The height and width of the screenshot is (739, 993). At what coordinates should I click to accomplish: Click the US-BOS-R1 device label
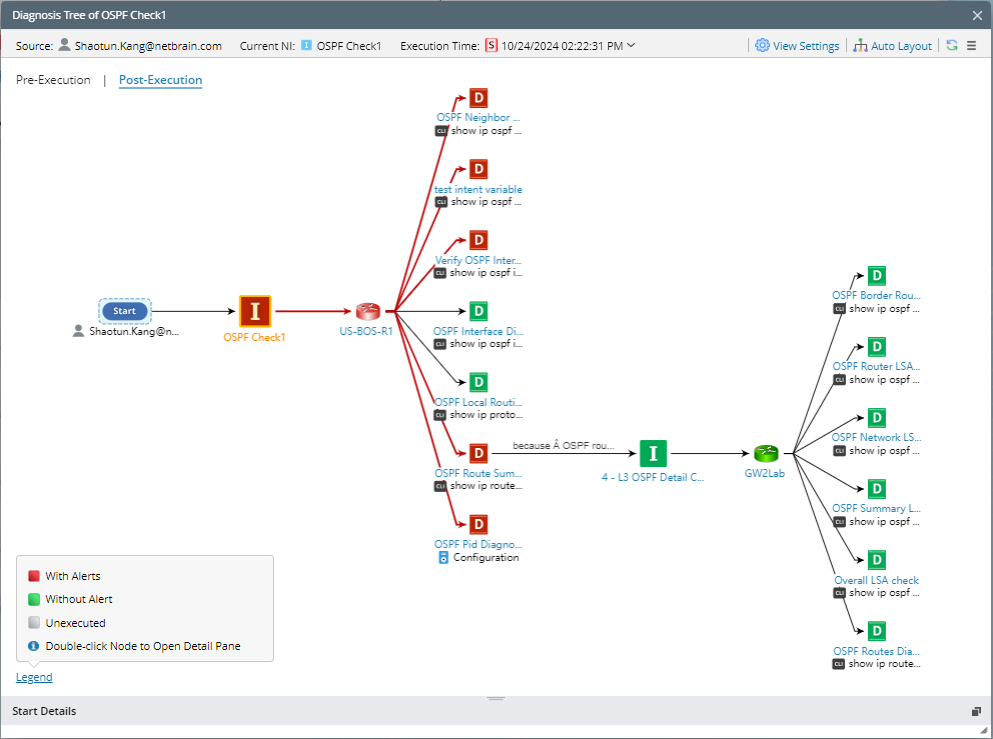point(366,331)
